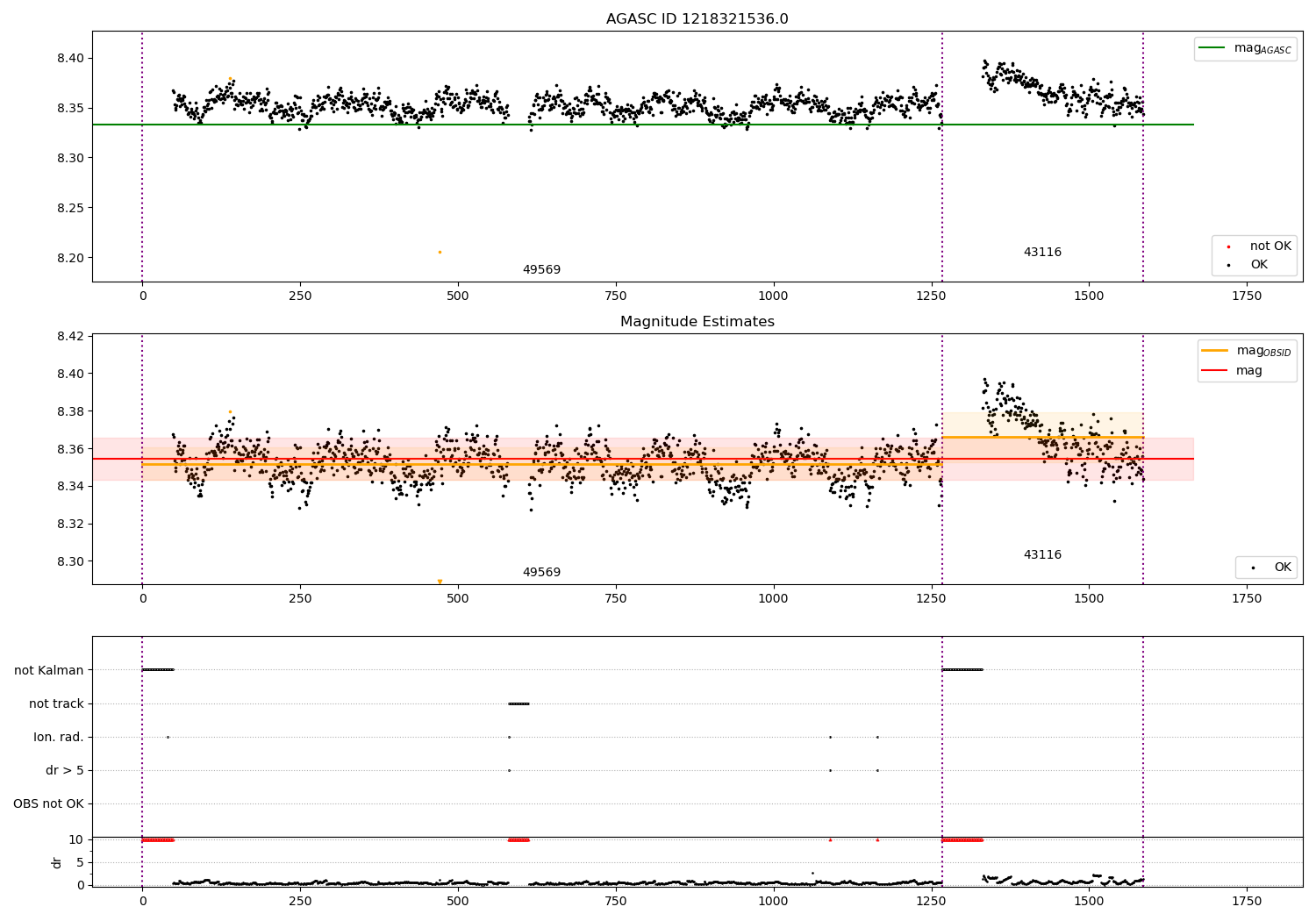Select the mag OBSID legend entry
Image resolution: width=1316 pixels, height=921 pixels.
coord(1247,351)
